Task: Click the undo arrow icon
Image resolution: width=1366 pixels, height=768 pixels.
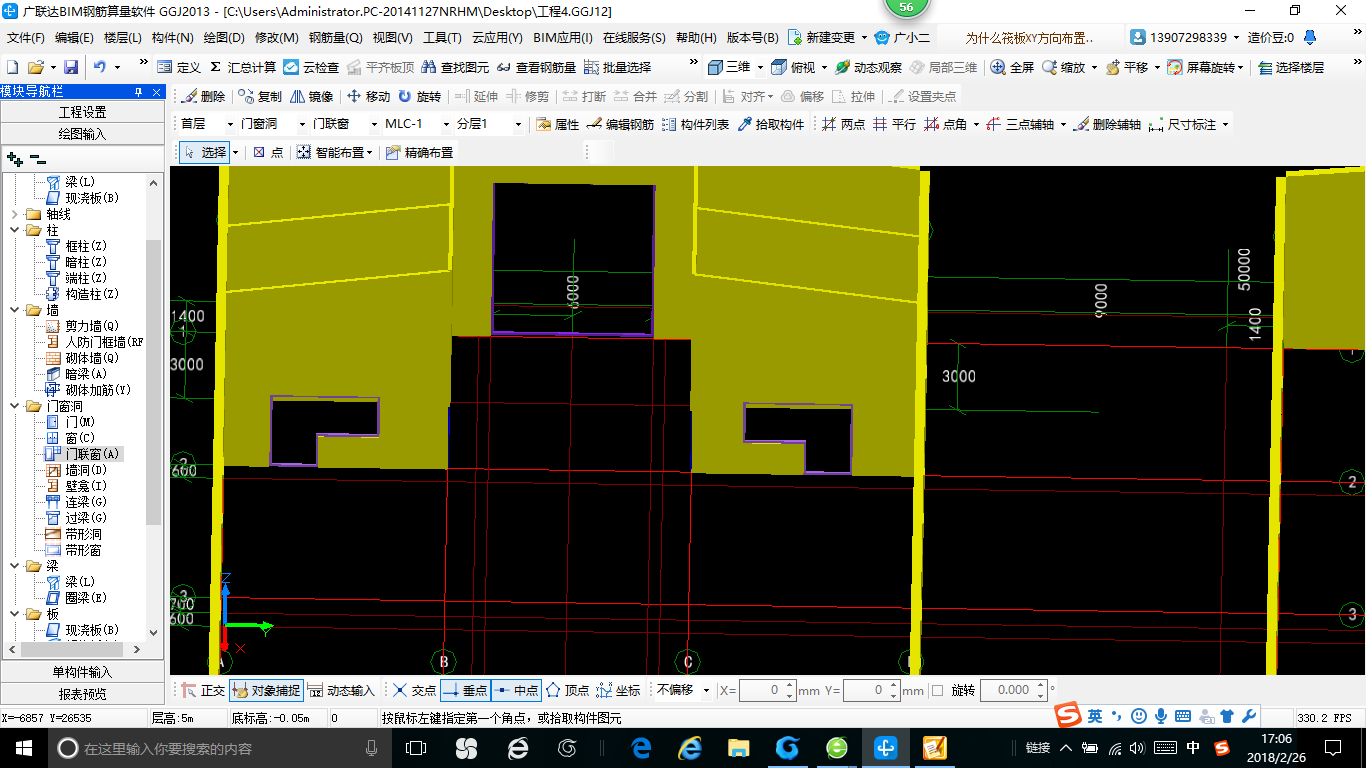Action: (100, 67)
